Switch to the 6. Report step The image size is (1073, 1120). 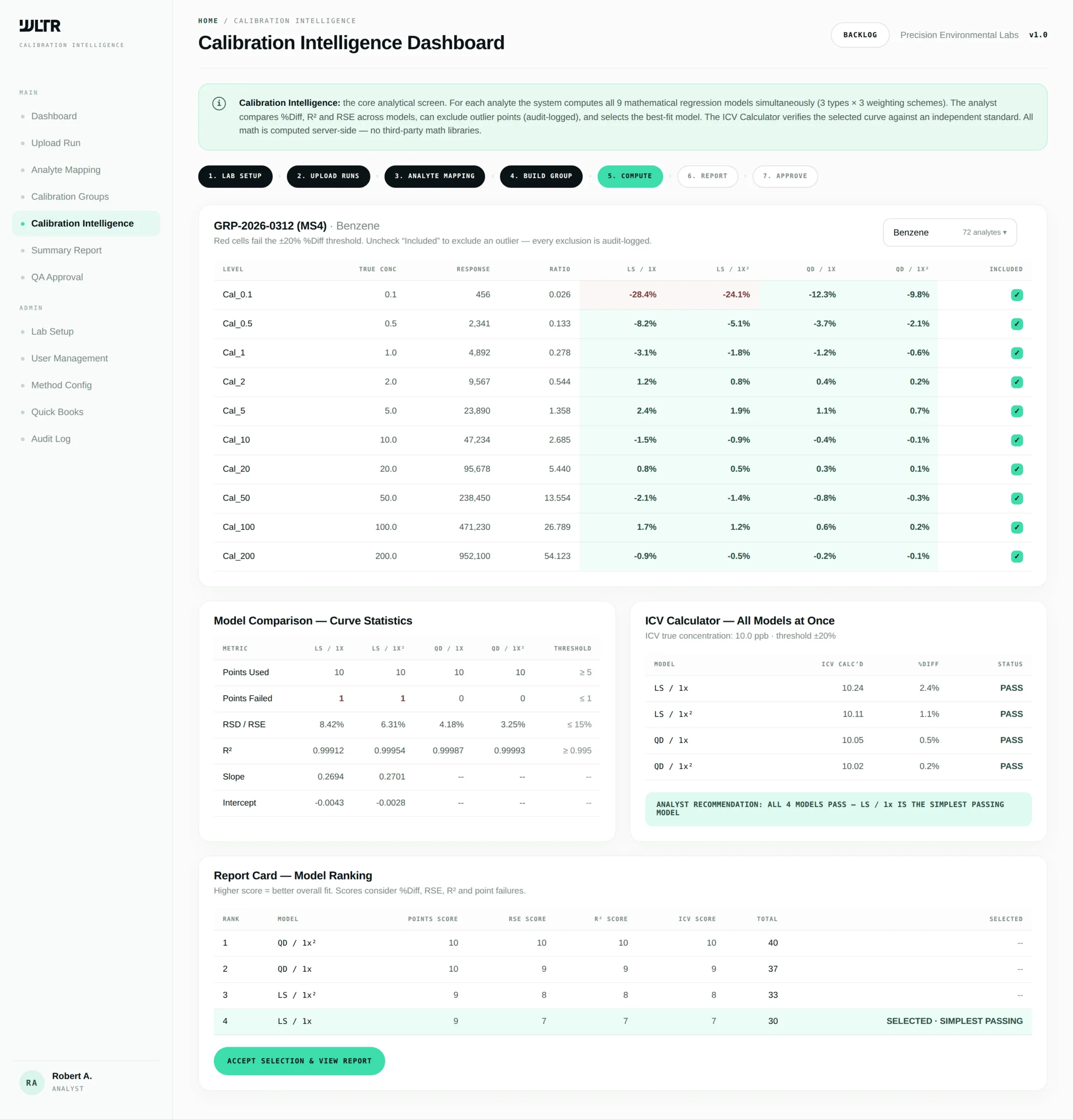point(707,176)
